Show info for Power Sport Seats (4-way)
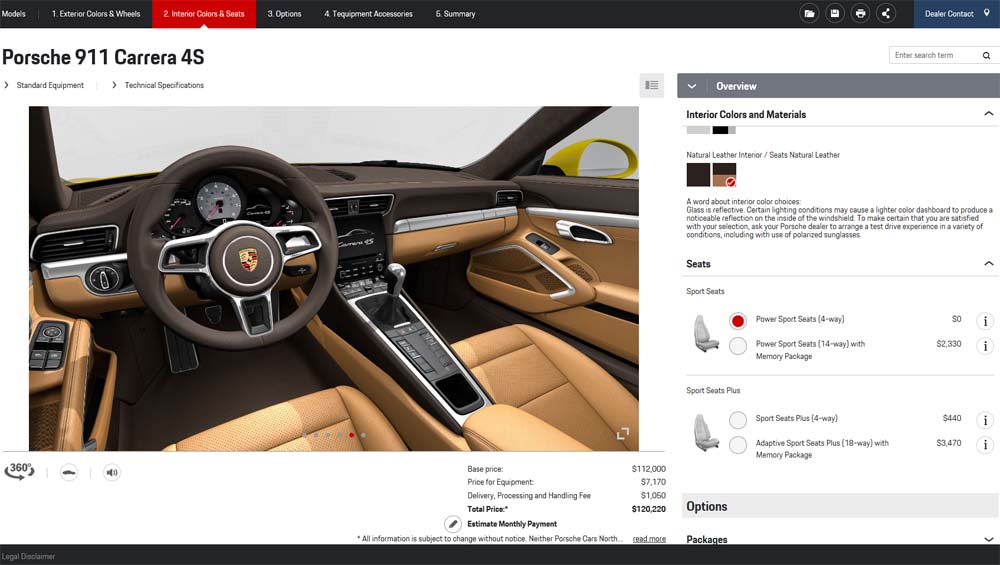Viewport: 1000px width, 565px height. coord(985,321)
